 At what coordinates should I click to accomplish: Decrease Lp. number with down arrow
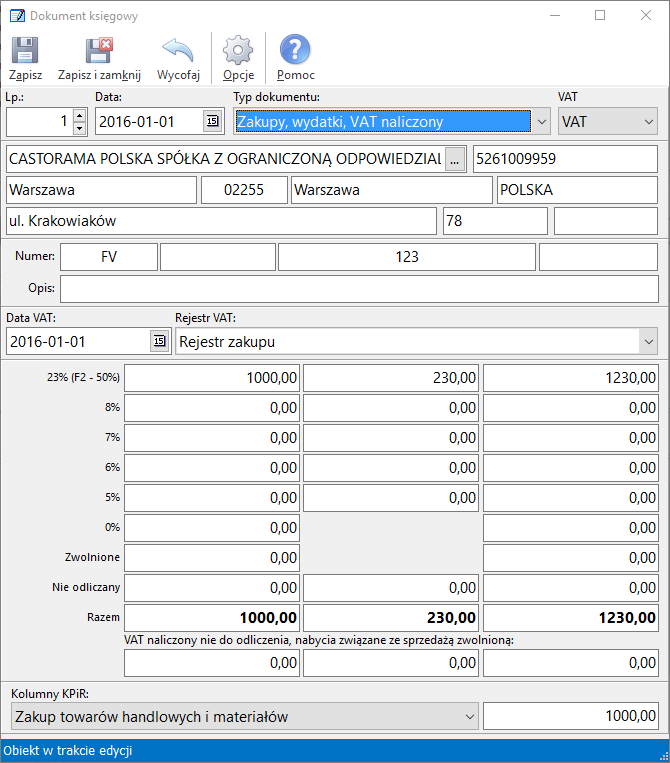pyautogui.click(x=80, y=128)
